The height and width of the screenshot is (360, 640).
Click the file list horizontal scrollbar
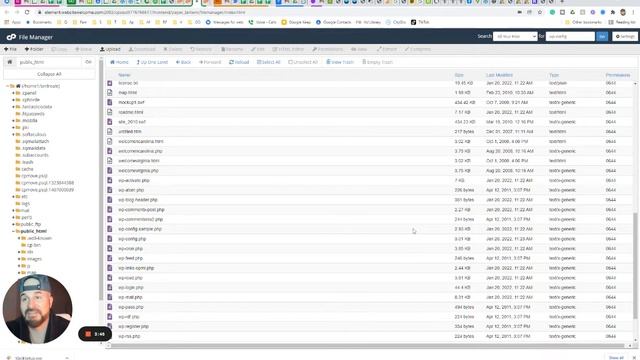coord(367,346)
